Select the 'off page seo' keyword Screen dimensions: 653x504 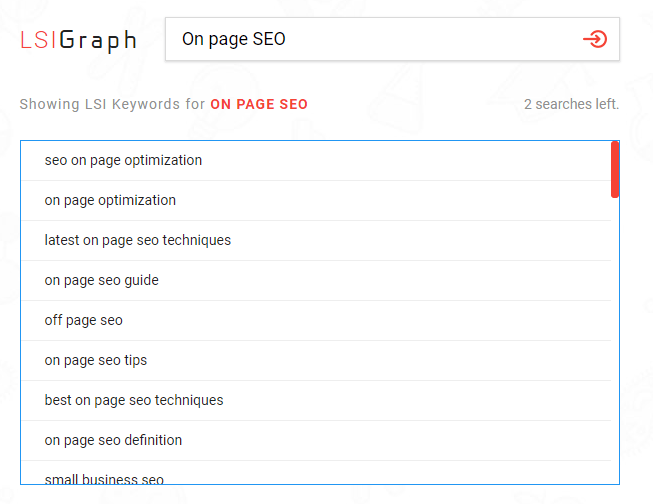pos(316,321)
